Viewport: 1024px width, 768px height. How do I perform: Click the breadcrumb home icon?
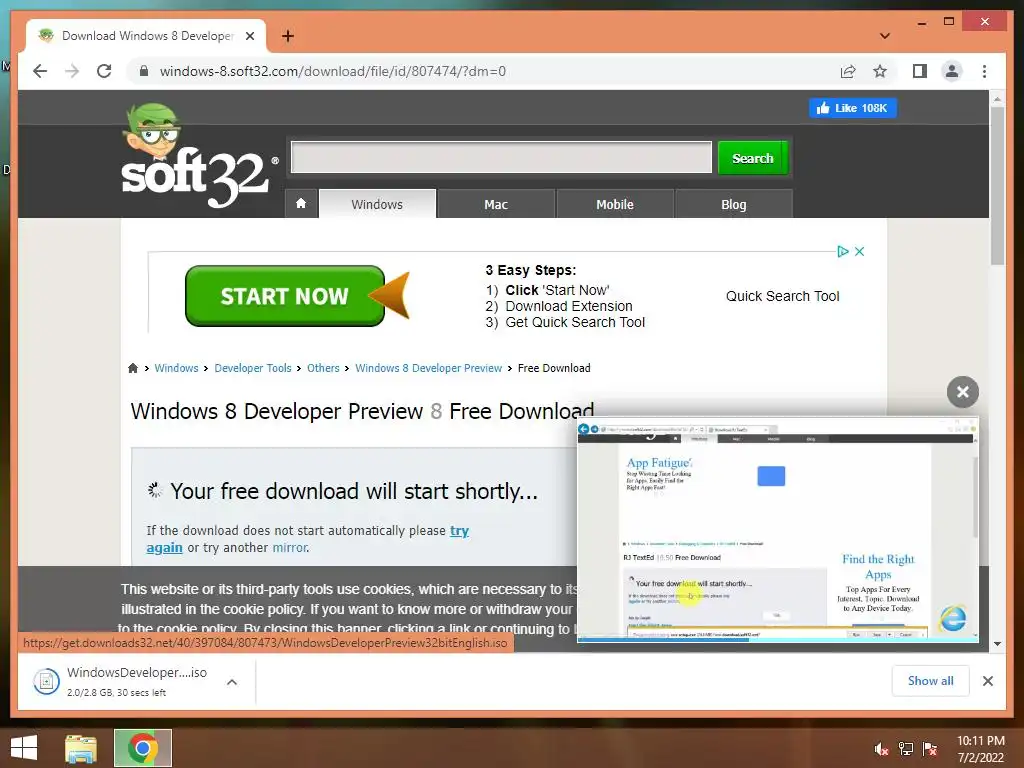(133, 368)
